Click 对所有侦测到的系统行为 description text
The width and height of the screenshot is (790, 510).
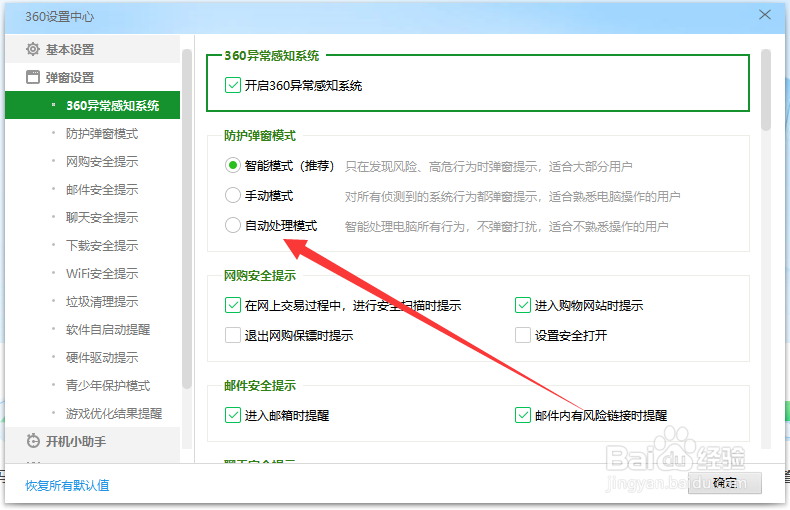(x=512, y=196)
